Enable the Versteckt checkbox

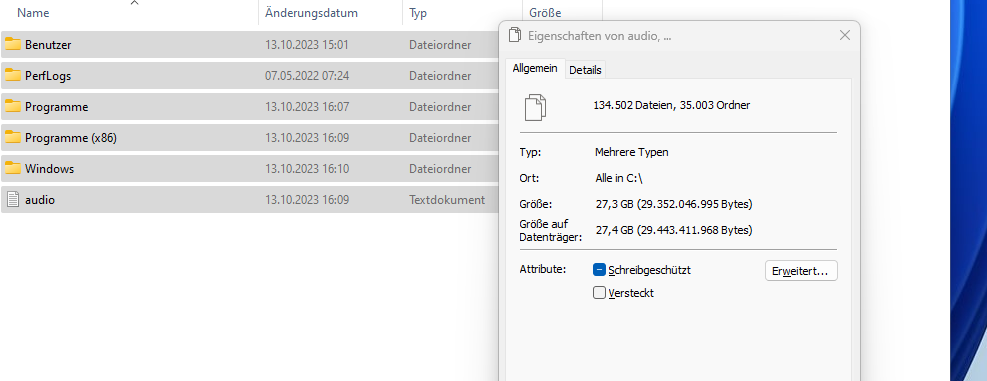click(599, 293)
